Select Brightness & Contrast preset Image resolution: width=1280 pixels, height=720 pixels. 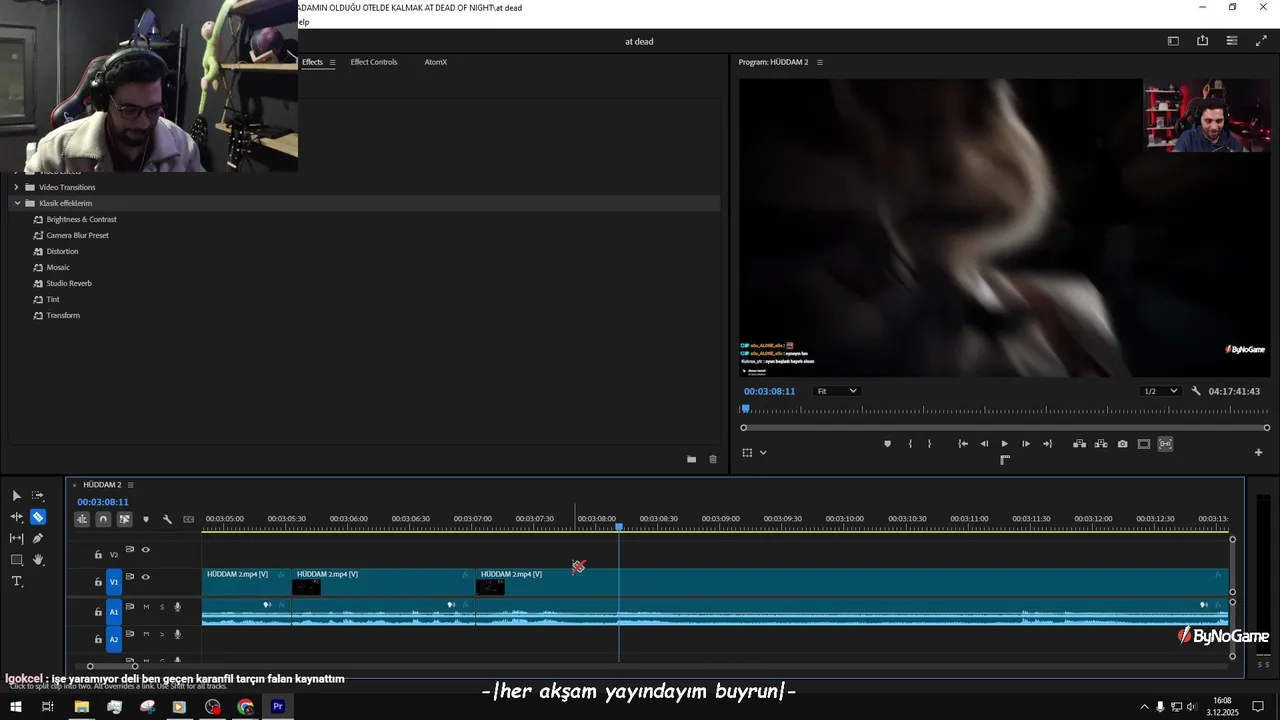(81, 219)
